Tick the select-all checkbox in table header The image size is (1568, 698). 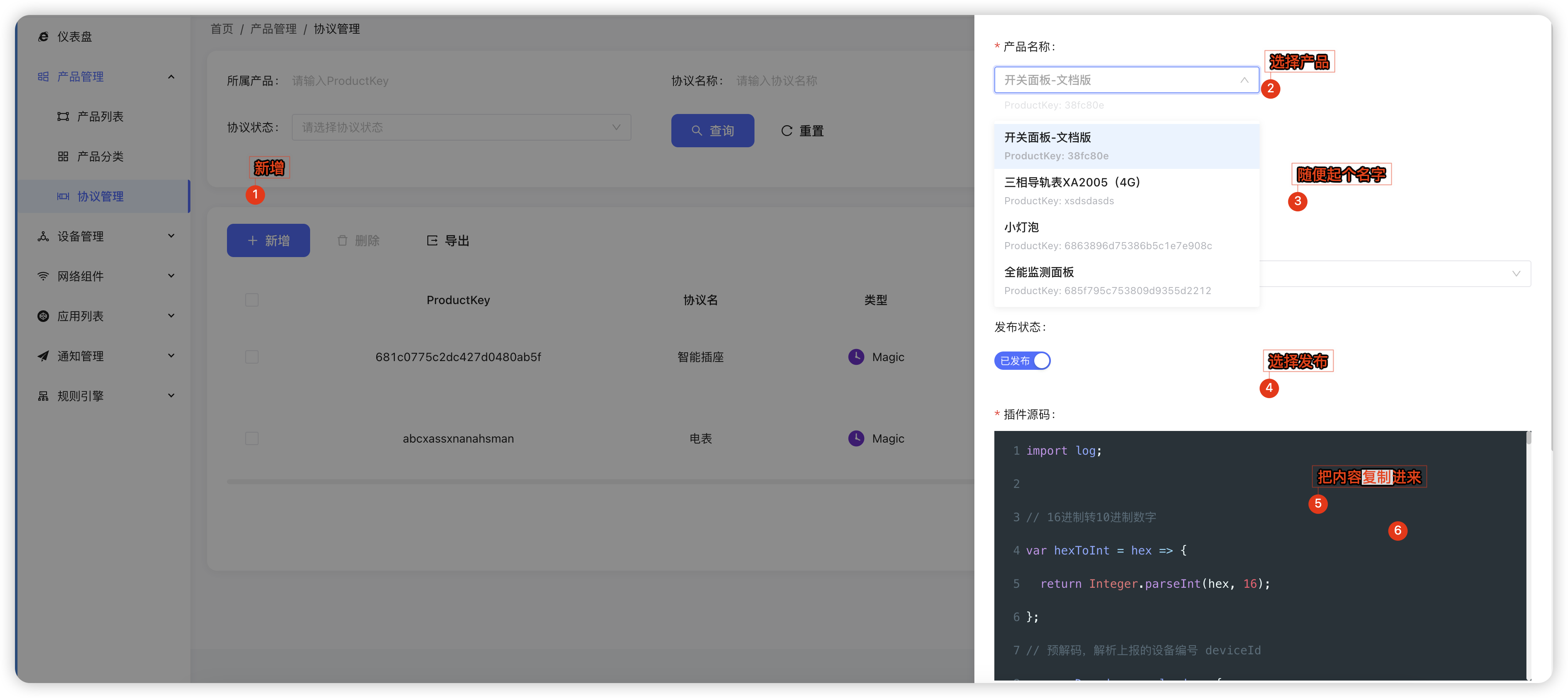coord(251,299)
